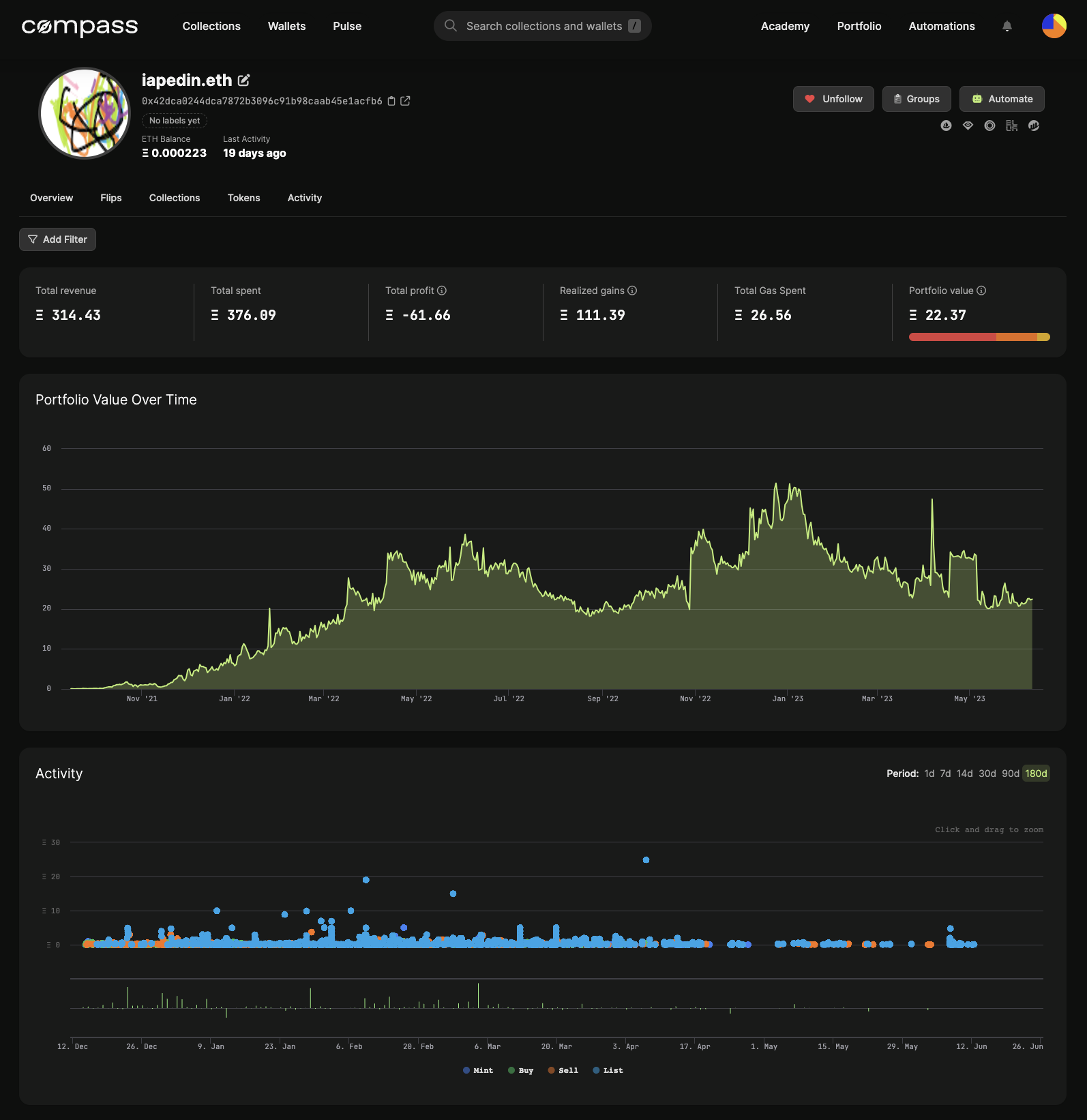Click the Blur marketplace icon
Screen dimensions: 1087x1120
1011,126
